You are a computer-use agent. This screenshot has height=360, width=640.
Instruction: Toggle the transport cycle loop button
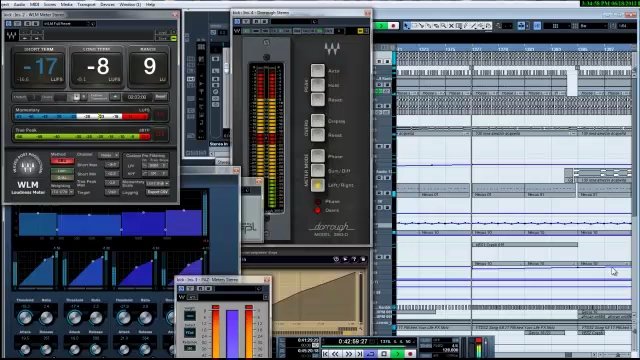[371, 354]
